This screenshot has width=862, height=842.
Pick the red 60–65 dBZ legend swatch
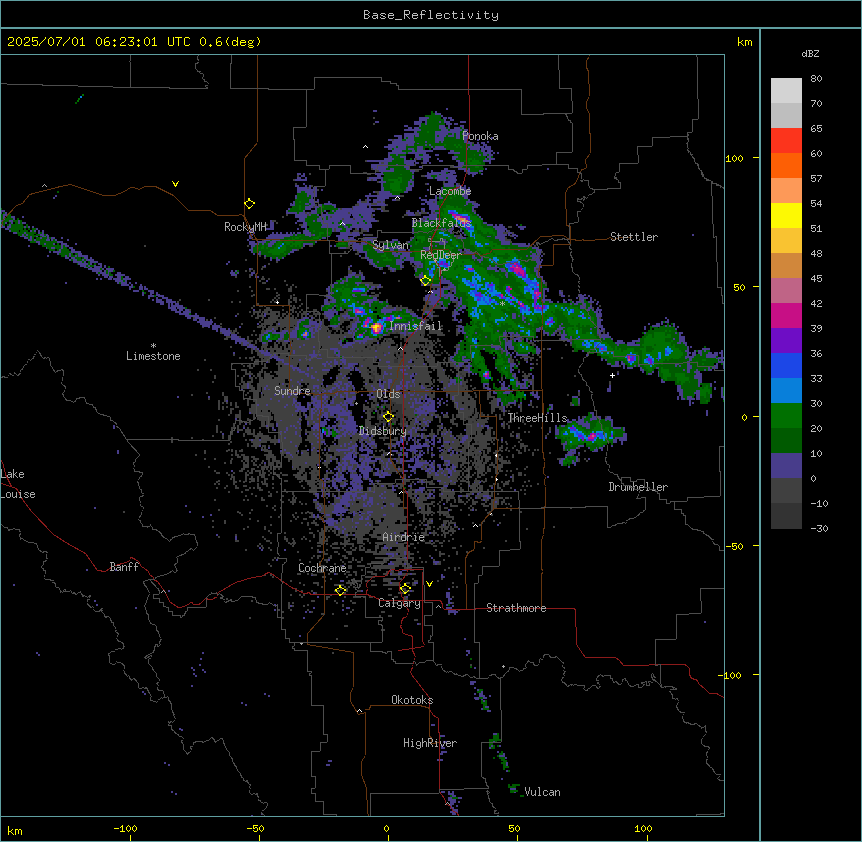coord(786,141)
